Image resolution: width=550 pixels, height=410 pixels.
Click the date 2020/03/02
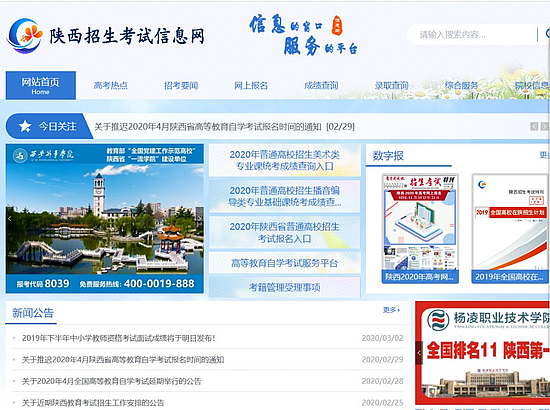[382, 338]
